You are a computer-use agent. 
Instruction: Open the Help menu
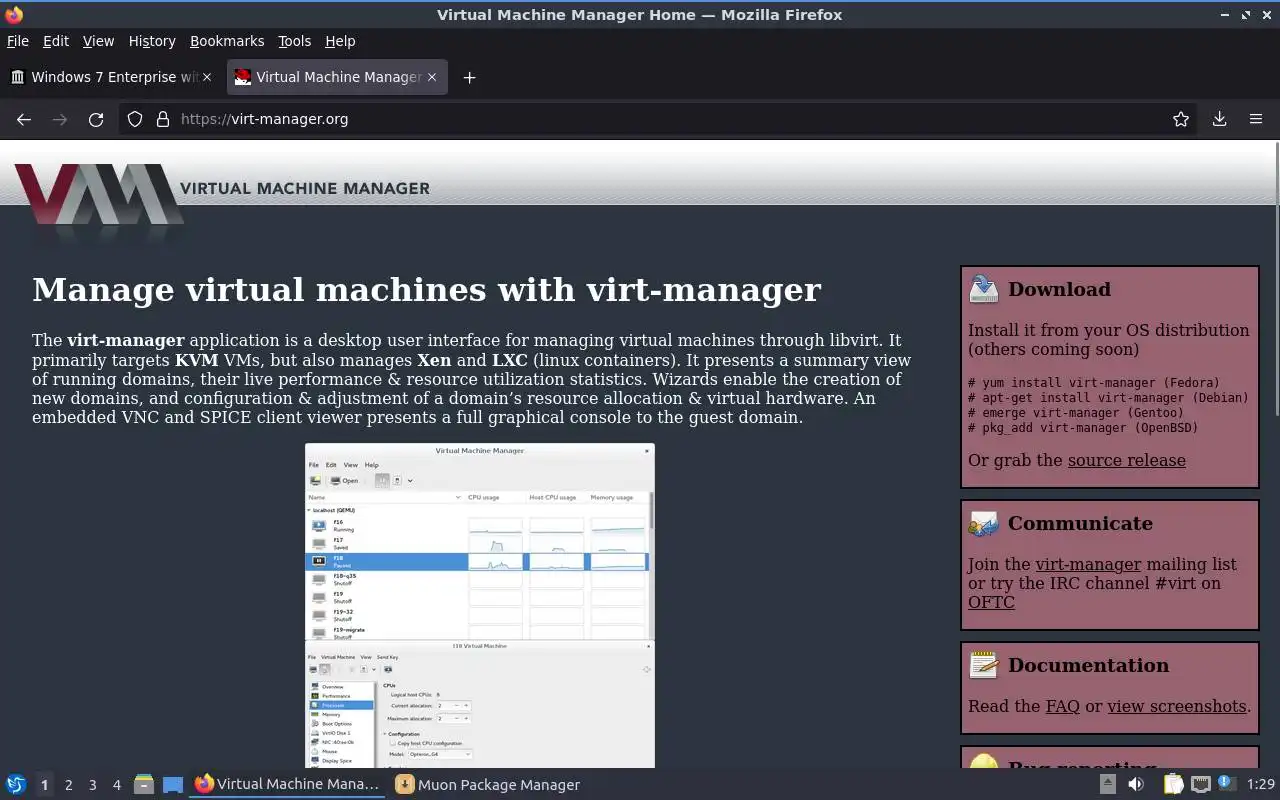pyautogui.click(x=340, y=41)
